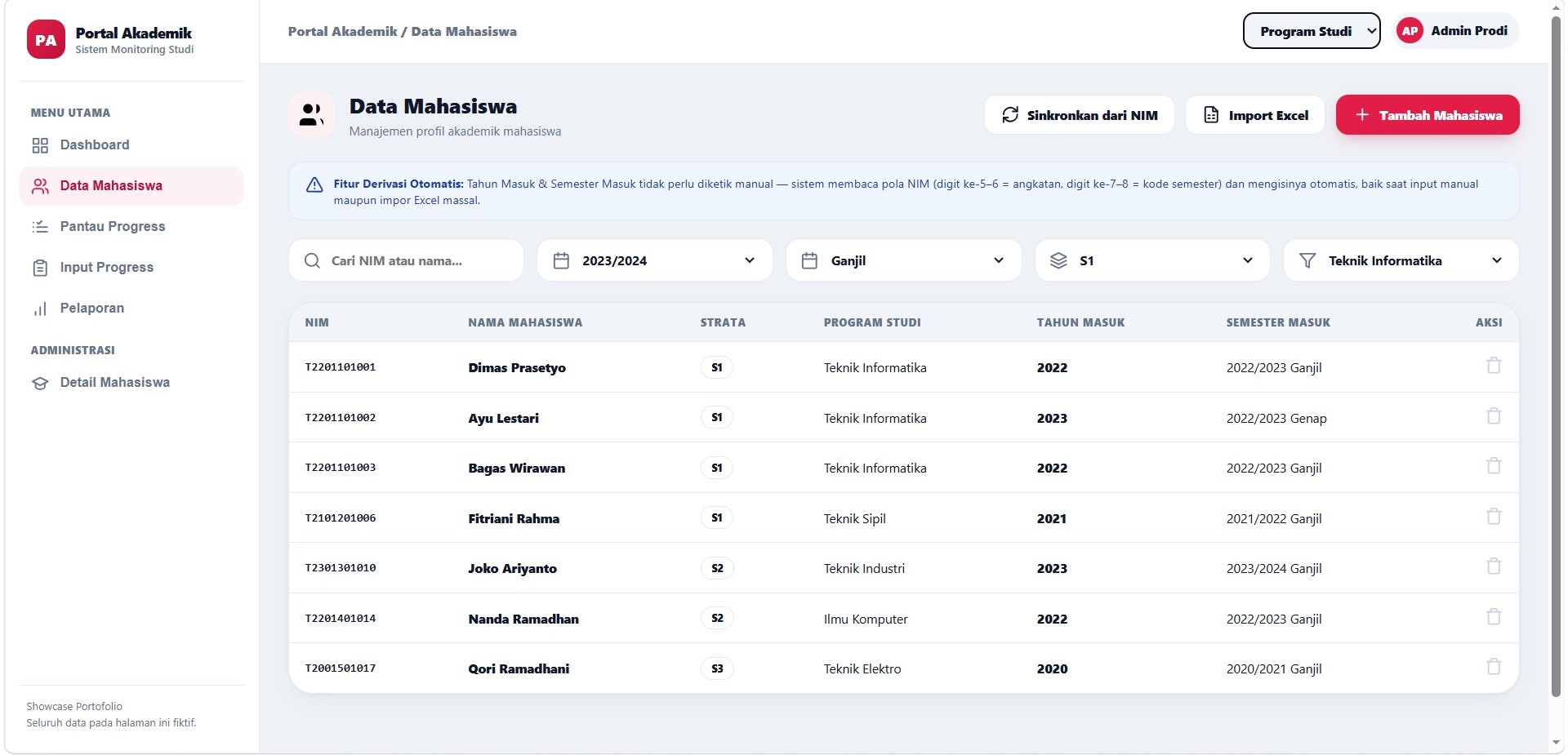Viewport: 1568px width, 755px height.
Task: Delete Joko Ariyanto row via trash icon
Action: [1494, 566]
